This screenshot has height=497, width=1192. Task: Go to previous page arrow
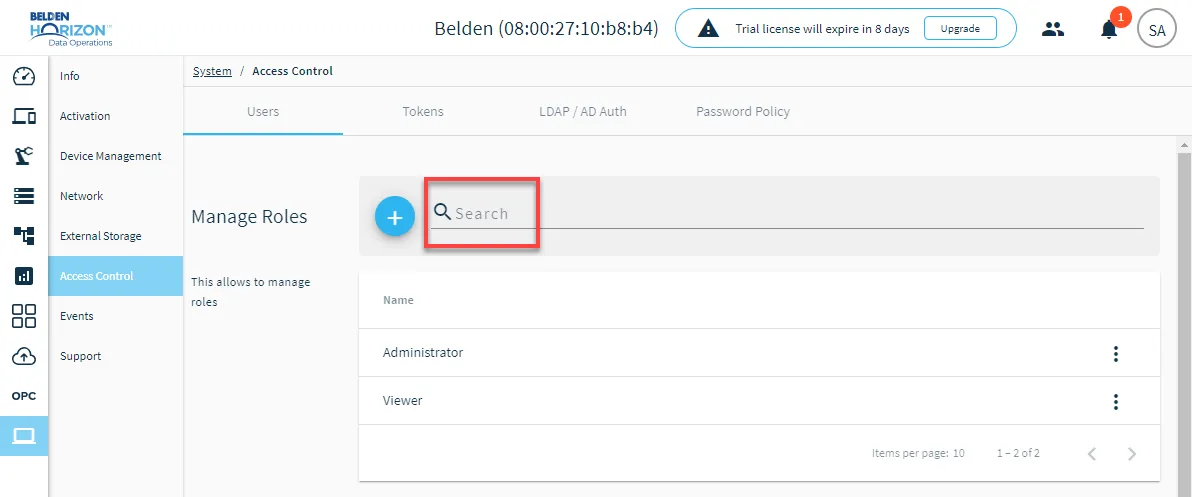click(1092, 454)
